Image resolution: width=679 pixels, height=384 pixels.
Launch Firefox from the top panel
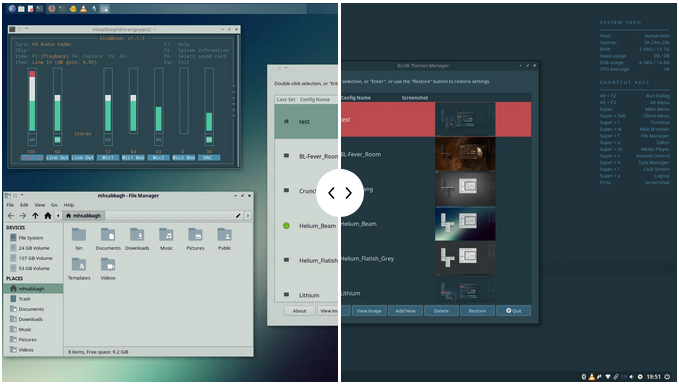click(52, 8)
